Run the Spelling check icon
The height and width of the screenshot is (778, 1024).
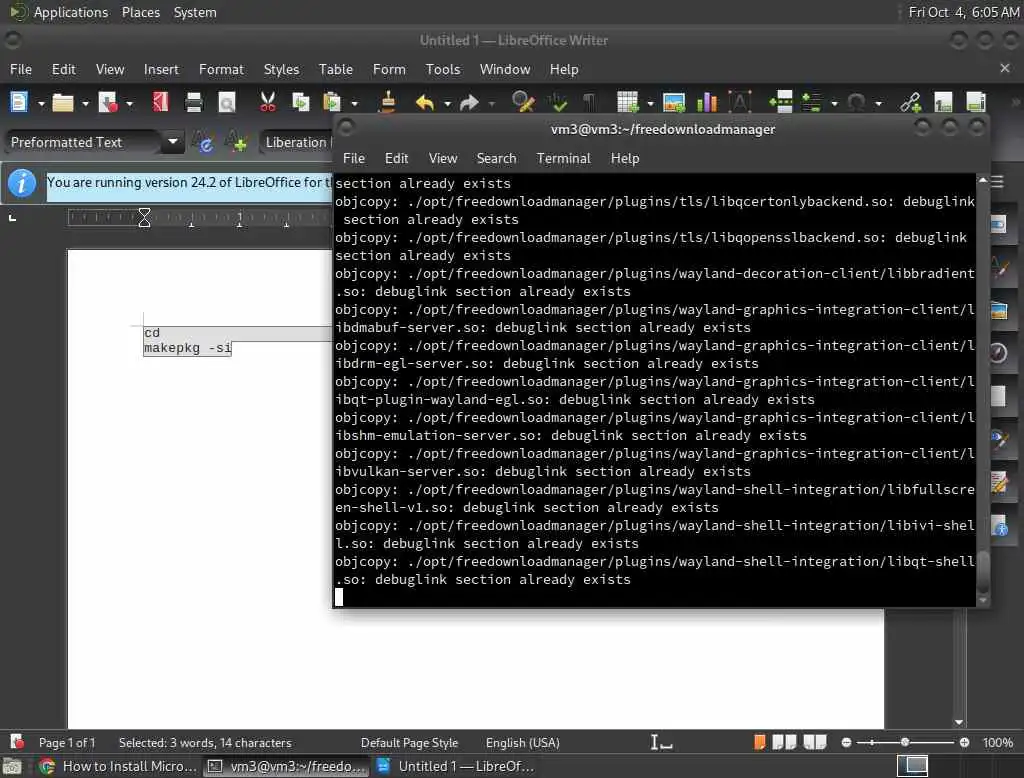click(558, 102)
